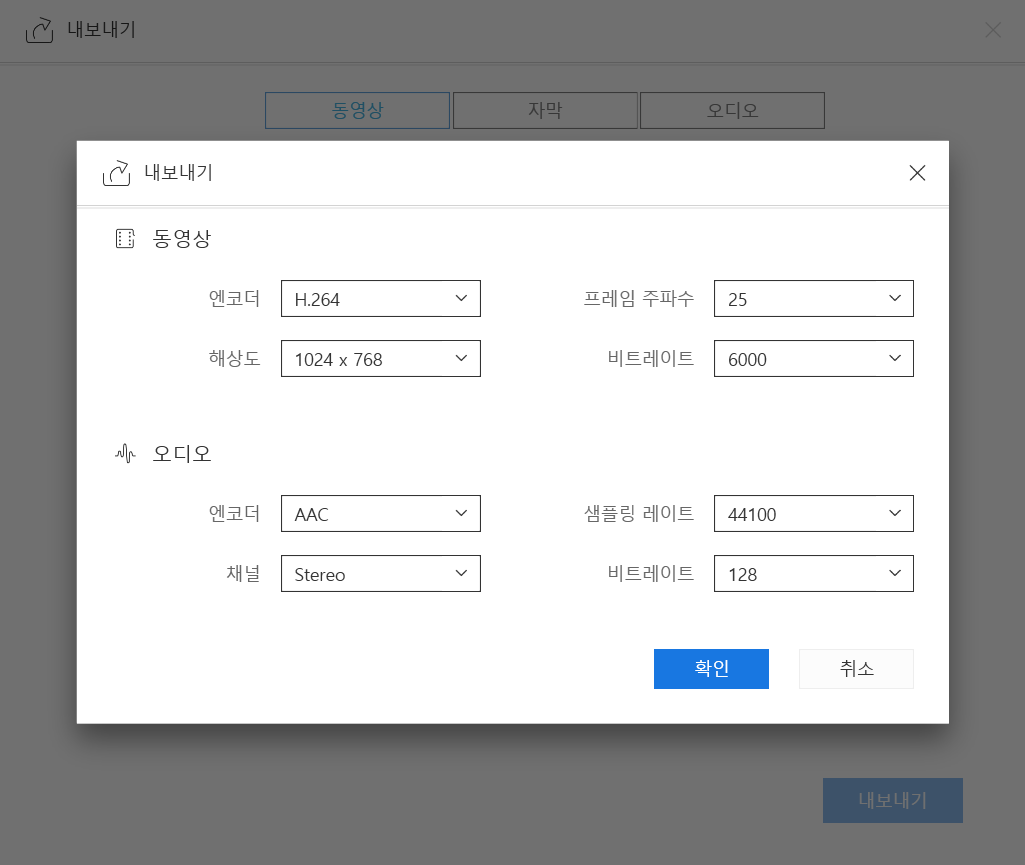Click the 확인 confirm button
Image resolution: width=1025 pixels, height=865 pixels.
(711, 668)
